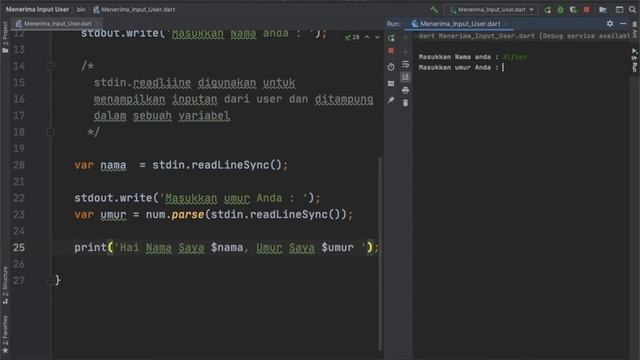
Task: Collapse the comment block at line 14
Action: point(51,66)
